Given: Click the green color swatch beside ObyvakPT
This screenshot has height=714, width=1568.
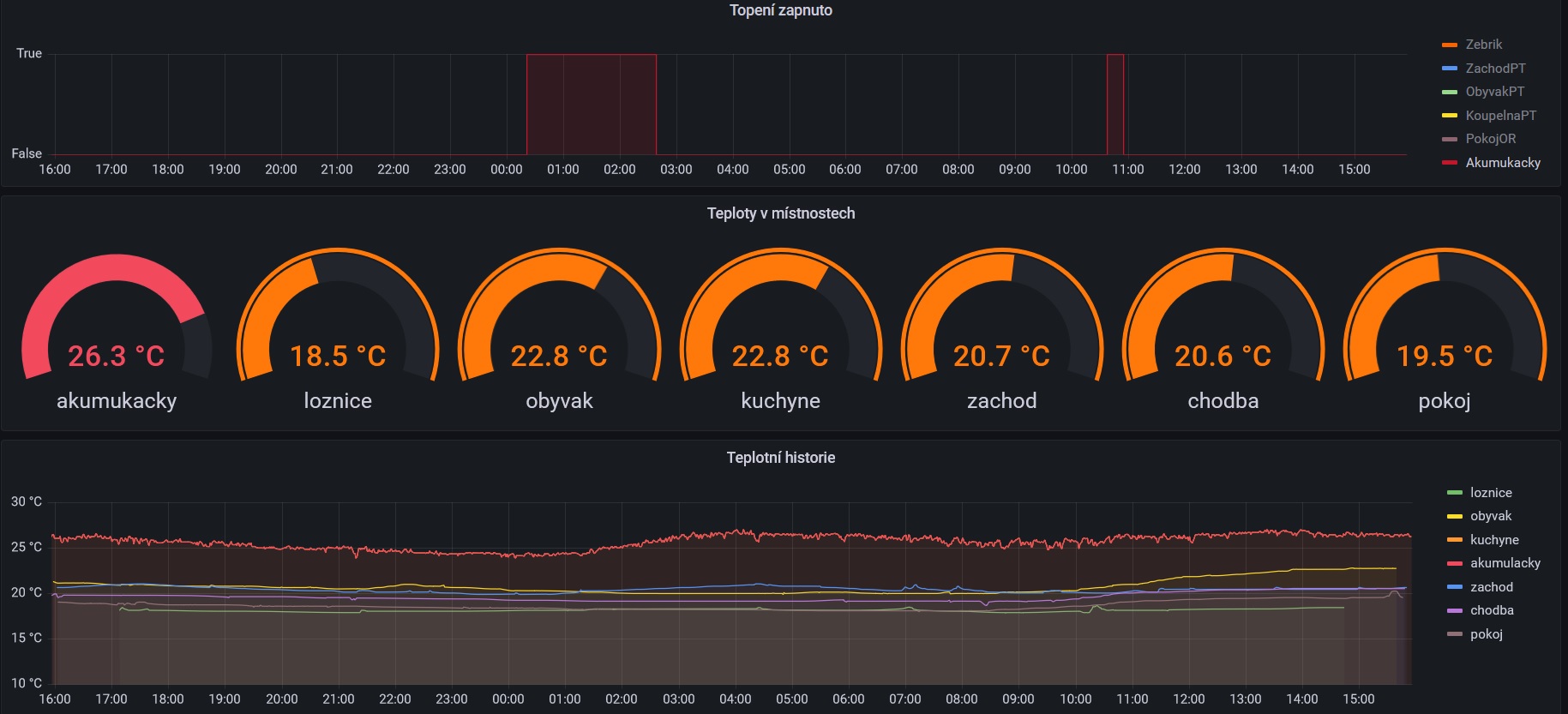Looking at the screenshot, I should (x=1450, y=92).
